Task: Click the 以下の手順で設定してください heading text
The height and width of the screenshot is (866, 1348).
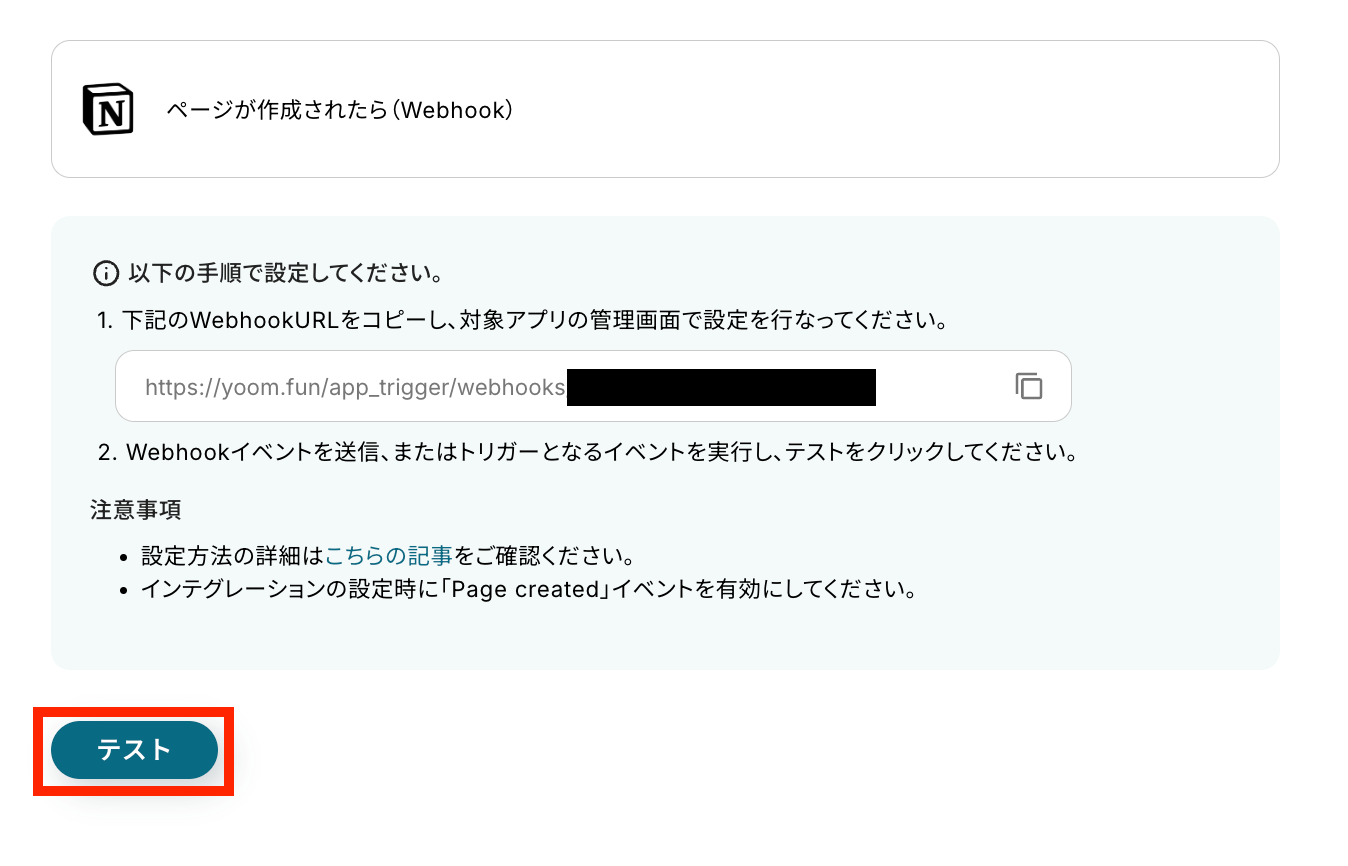Action: click(285, 273)
